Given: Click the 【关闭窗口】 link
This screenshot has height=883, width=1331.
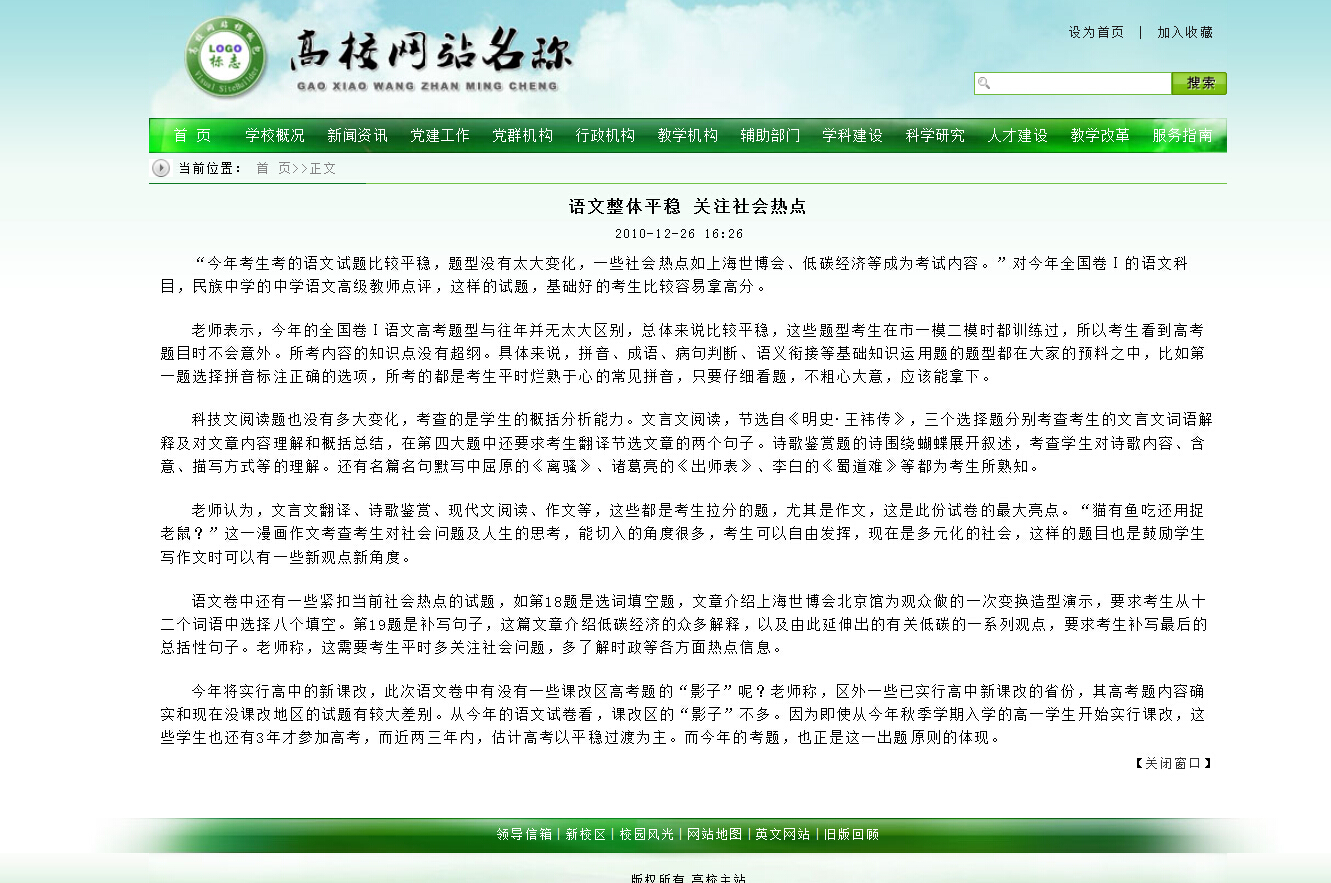Looking at the screenshot, I should [1173, 763].
